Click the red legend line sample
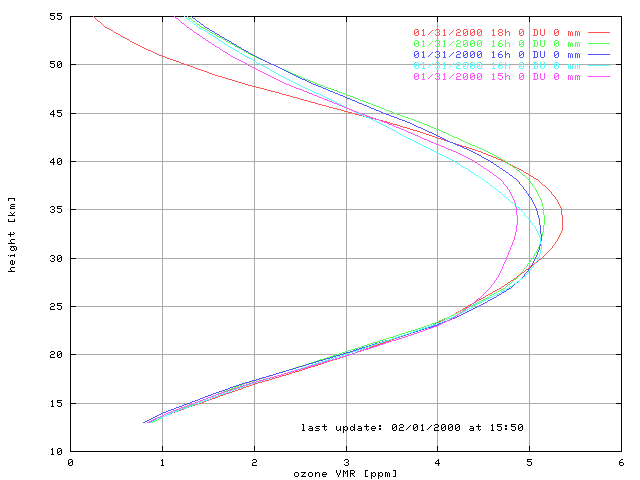The image size is (640, 480). pos(599,32)
